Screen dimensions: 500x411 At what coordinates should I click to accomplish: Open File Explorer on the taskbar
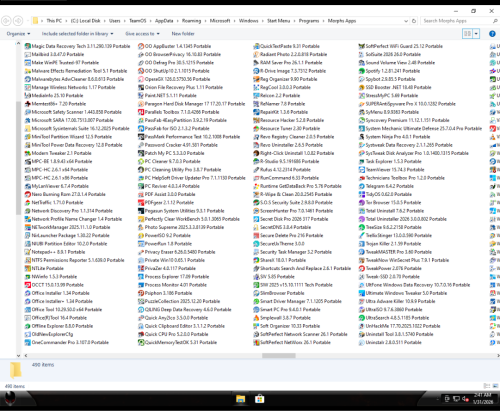click(240, 399)
